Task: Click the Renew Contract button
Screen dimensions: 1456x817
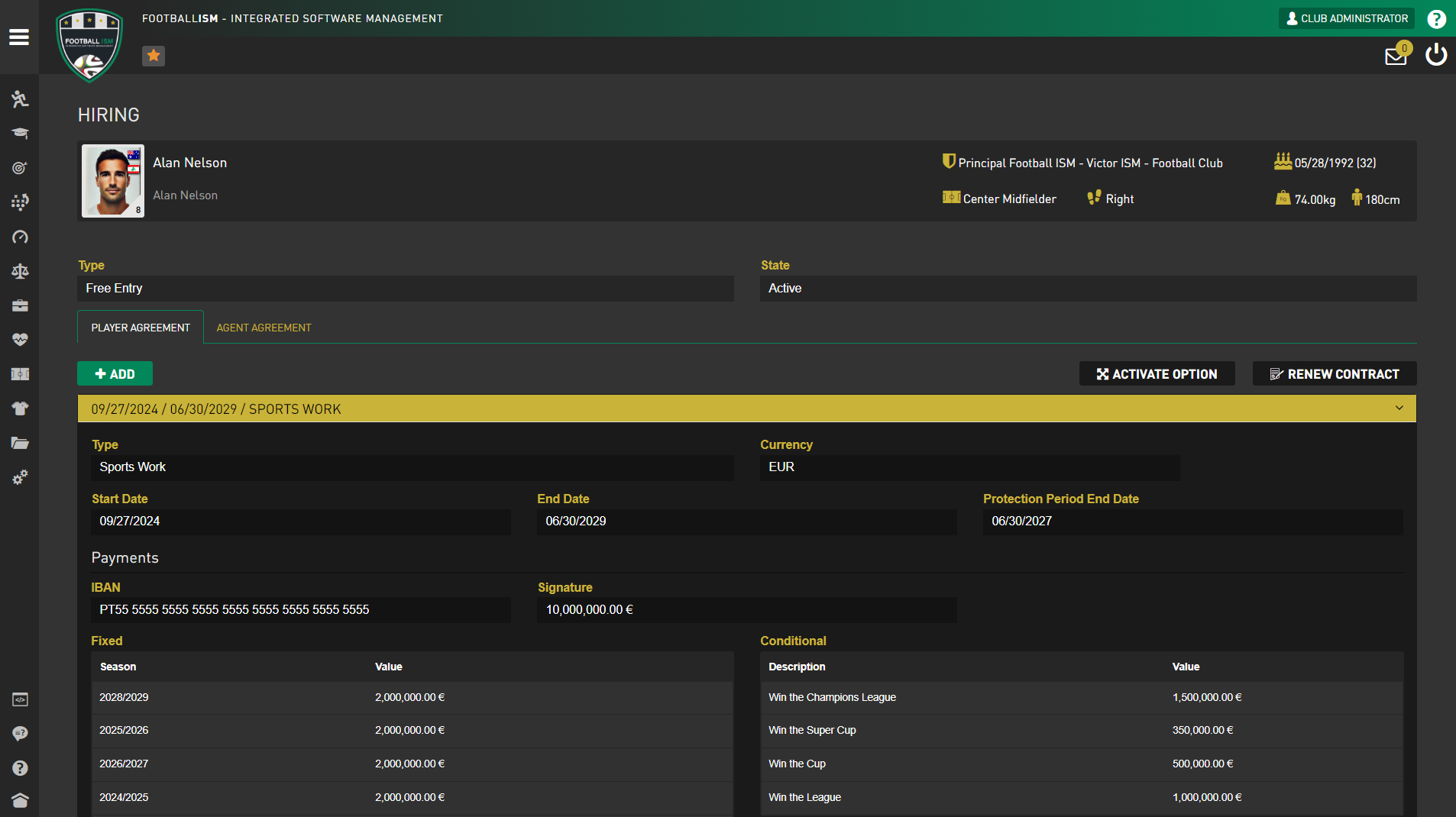Action: tap(1334, 373)
